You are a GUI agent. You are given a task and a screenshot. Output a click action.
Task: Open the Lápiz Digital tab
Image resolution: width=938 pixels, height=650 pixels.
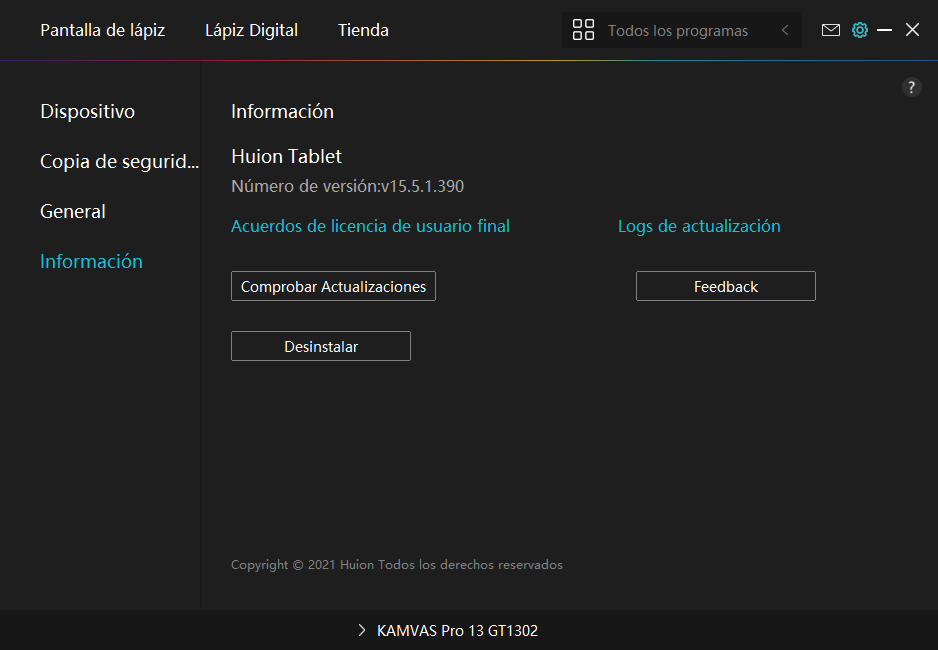[x=251, y=30]
